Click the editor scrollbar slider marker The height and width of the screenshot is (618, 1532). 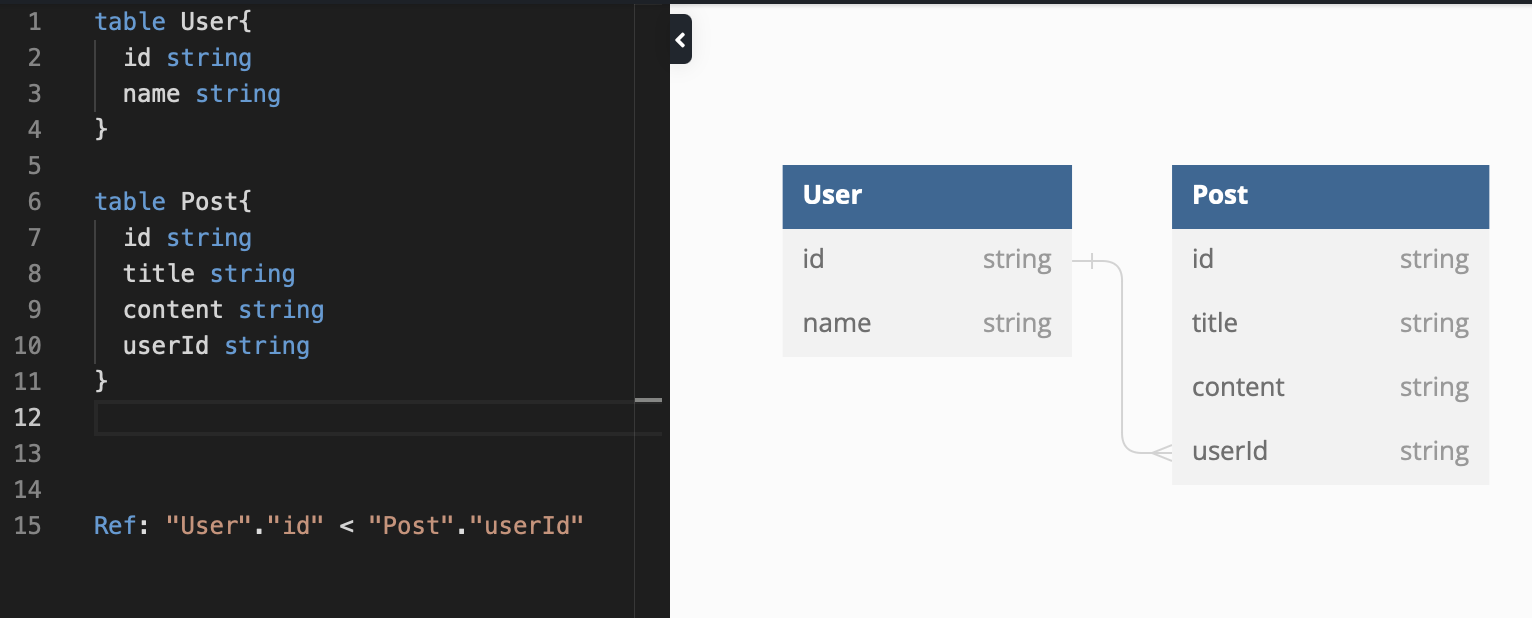coord(648,400)
